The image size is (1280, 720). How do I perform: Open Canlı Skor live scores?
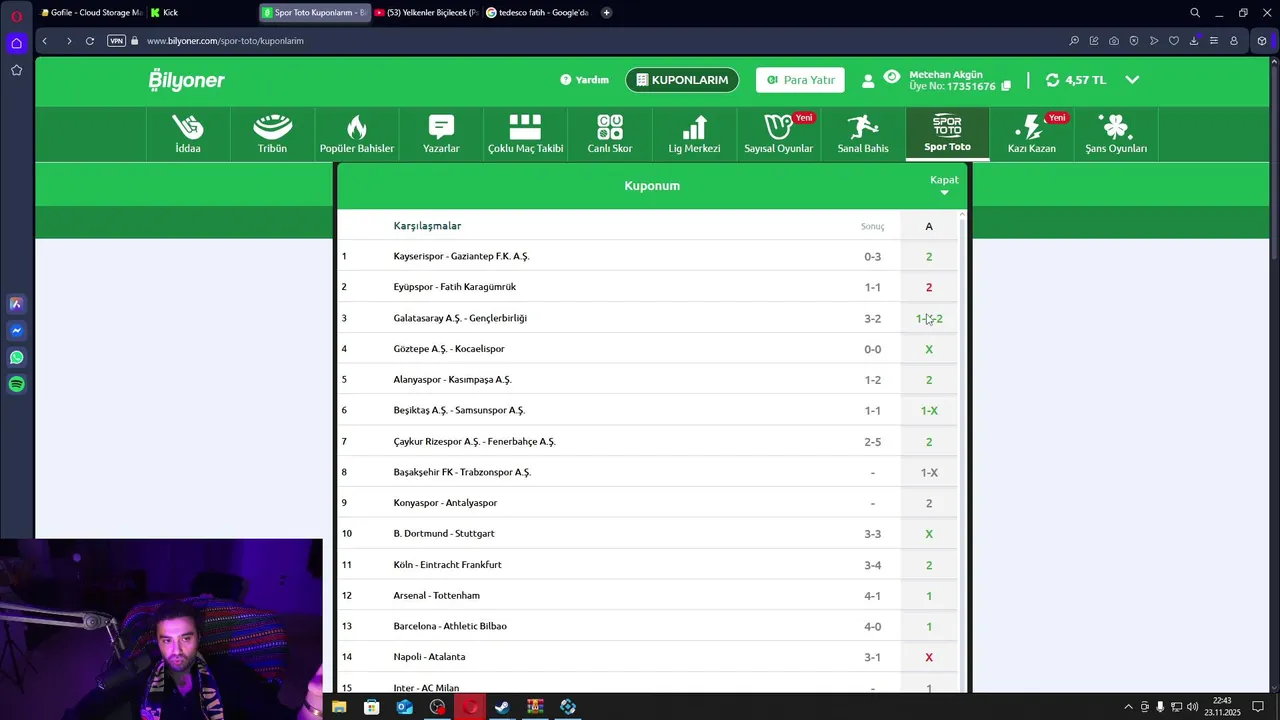[x=610, y=134]
